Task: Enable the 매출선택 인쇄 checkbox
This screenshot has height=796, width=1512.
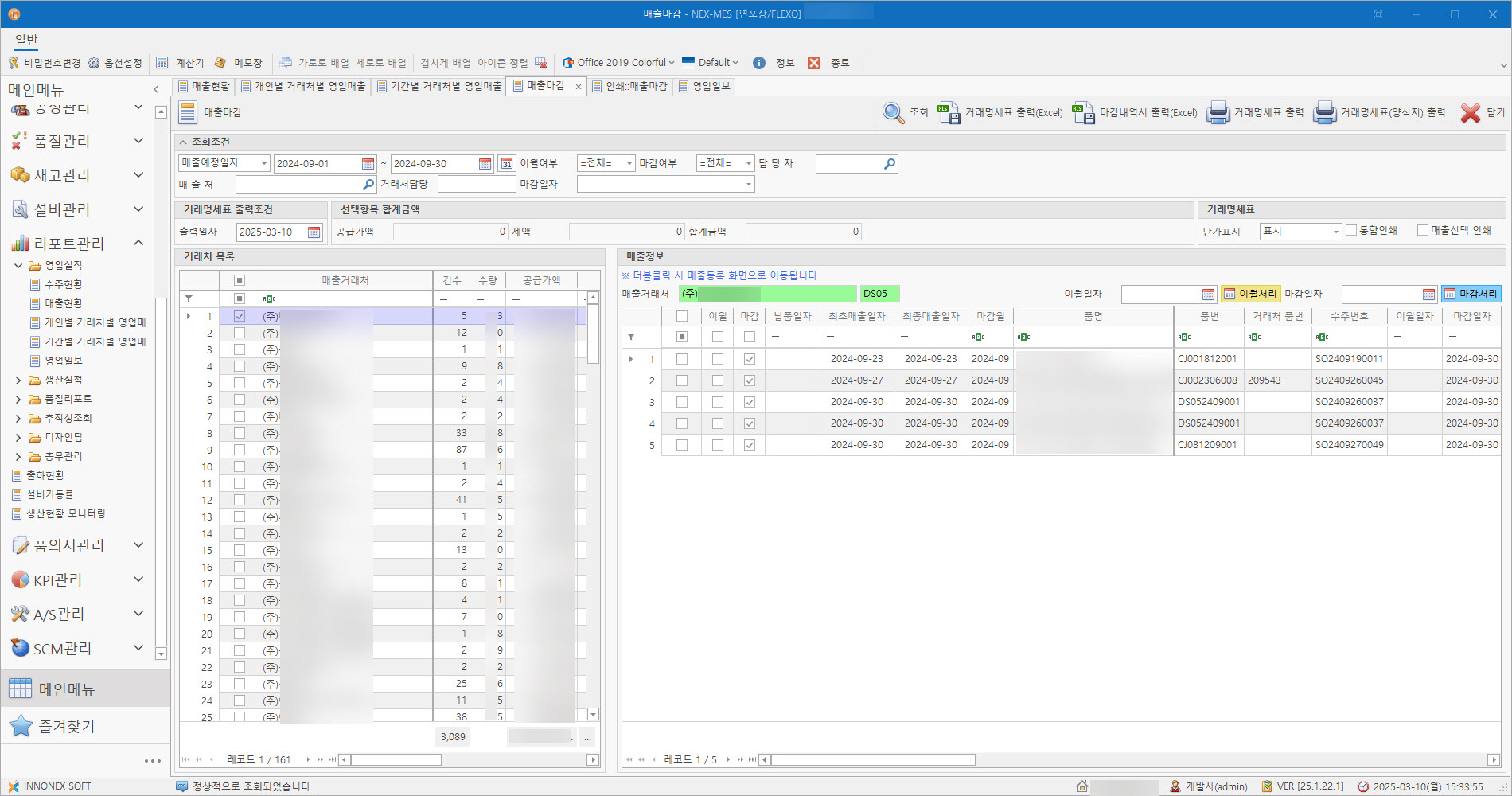Action: point(1423,231)
